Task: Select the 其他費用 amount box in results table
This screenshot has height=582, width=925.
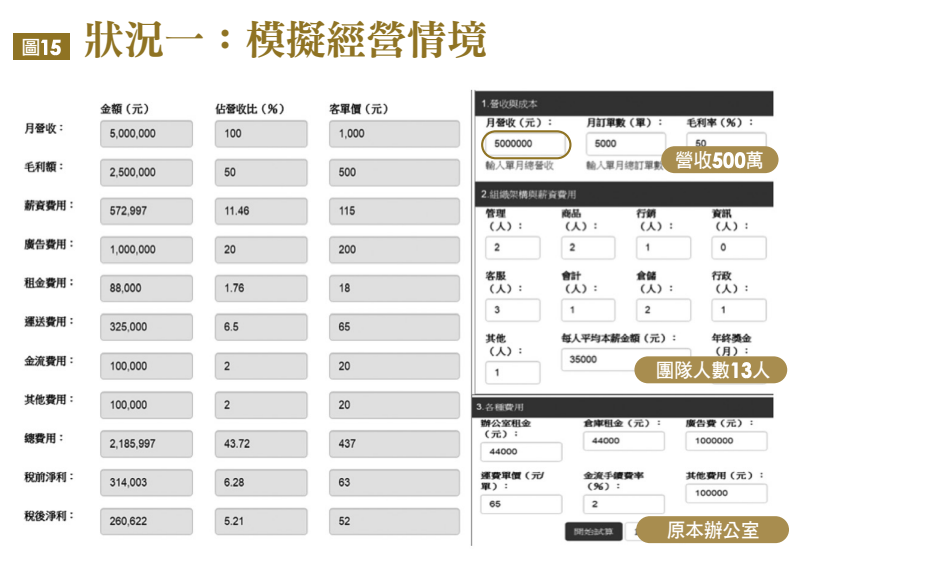Action: point(146,405)
